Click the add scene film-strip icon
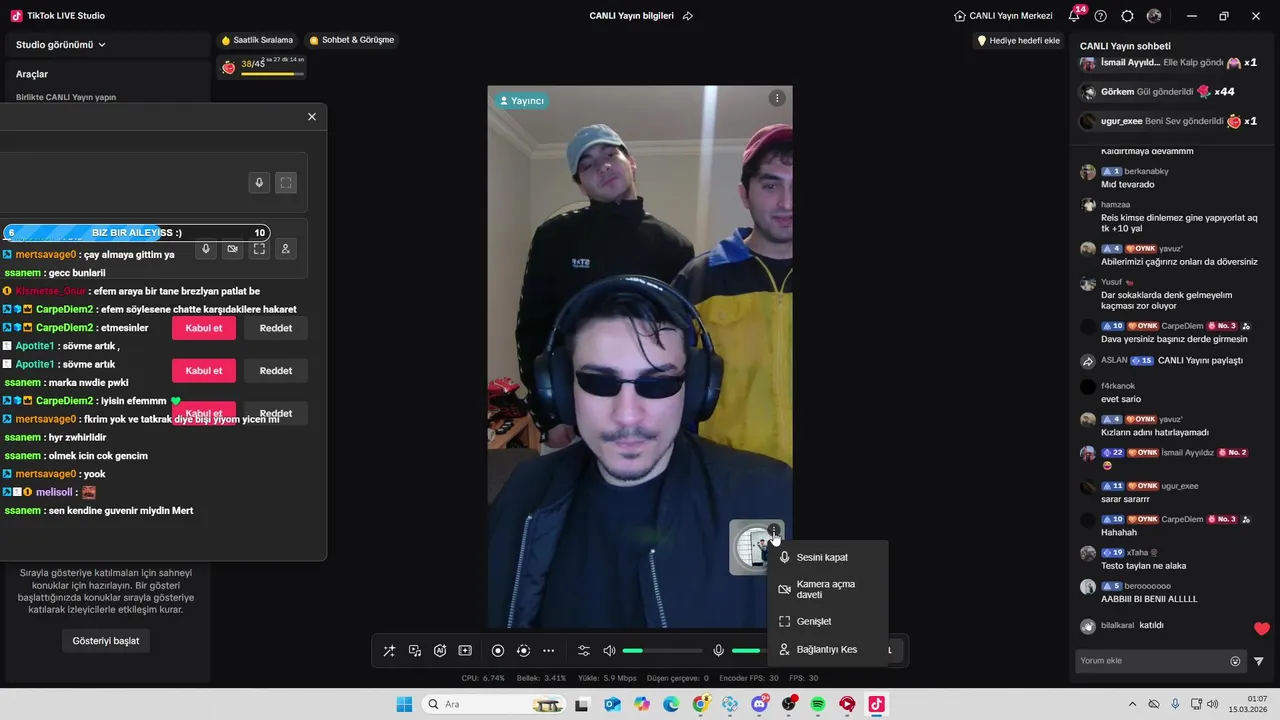Image resolution: width=1280 pixels, height=720 pixels. [465, 651]
